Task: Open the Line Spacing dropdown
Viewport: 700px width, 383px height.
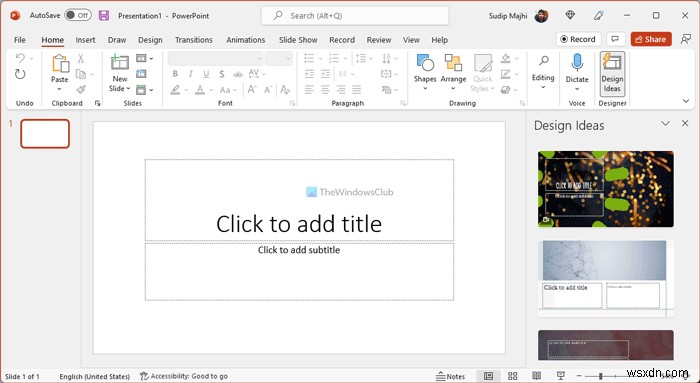Action: 363,58
